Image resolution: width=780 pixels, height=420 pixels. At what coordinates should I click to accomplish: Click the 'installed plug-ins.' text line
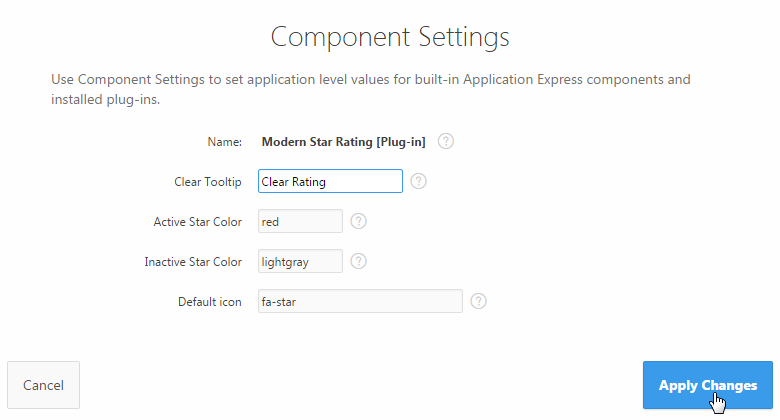pos(106,100)
